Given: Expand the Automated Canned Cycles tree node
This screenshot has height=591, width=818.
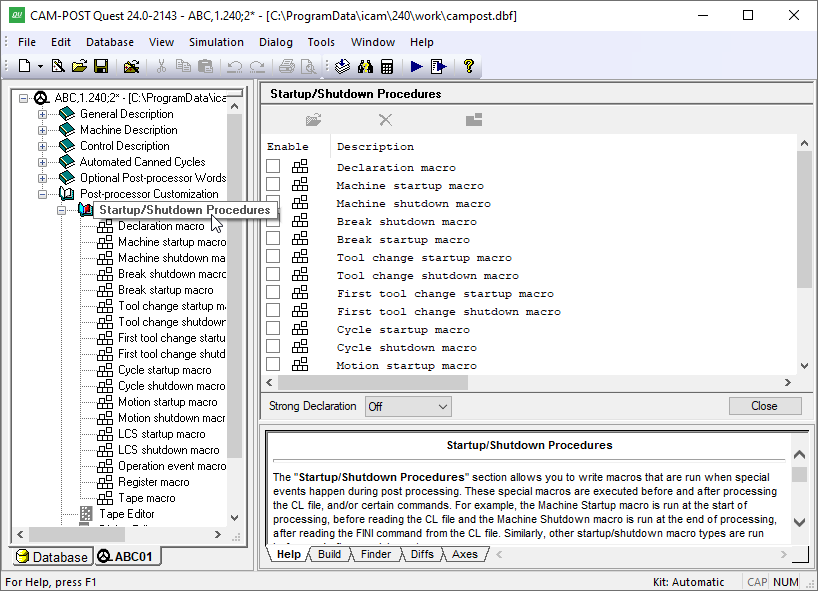Looking at the screenshot, I should 43,162.
